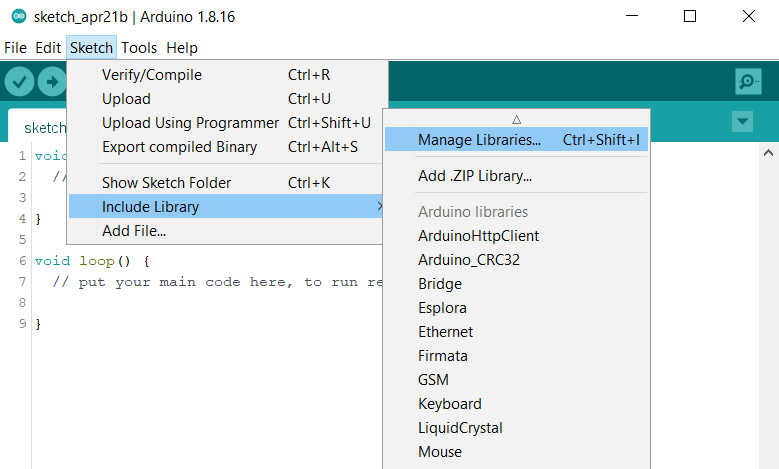Open the tab options dropdown arrow
The image size is (779, 469).
click(x=742, y=122)
